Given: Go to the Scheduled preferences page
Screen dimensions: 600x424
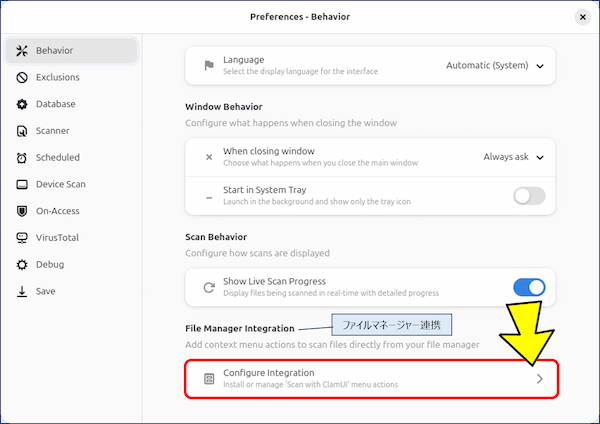Looking at the screenshot, I should pyautogui.click(x=71, y=158).
